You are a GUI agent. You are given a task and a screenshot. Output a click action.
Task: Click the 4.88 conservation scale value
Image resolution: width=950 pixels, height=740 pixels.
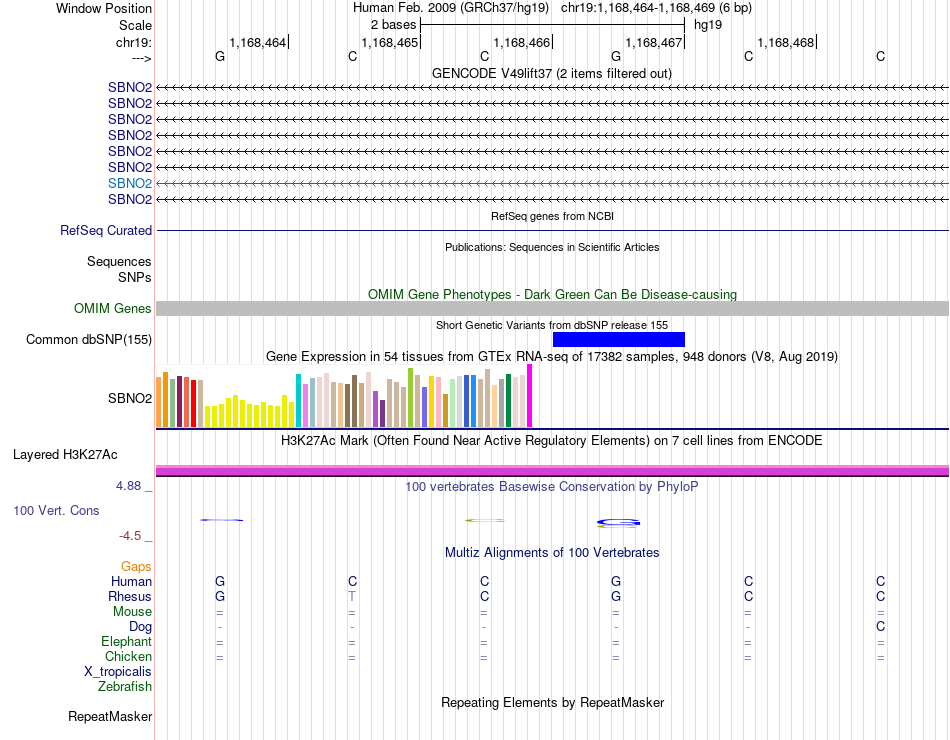[128, 485]
